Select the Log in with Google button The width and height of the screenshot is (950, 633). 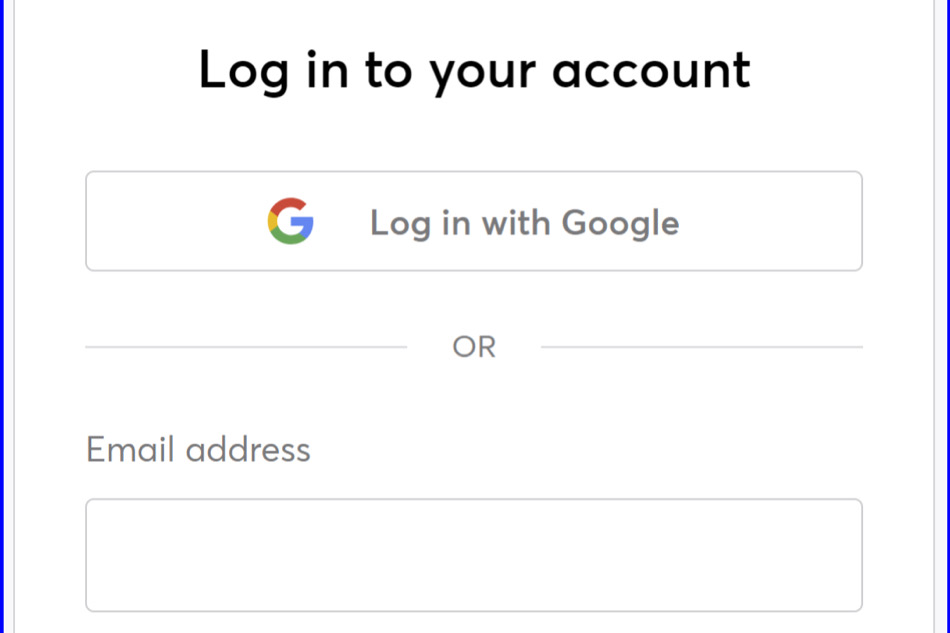click(x=474, y=221)
